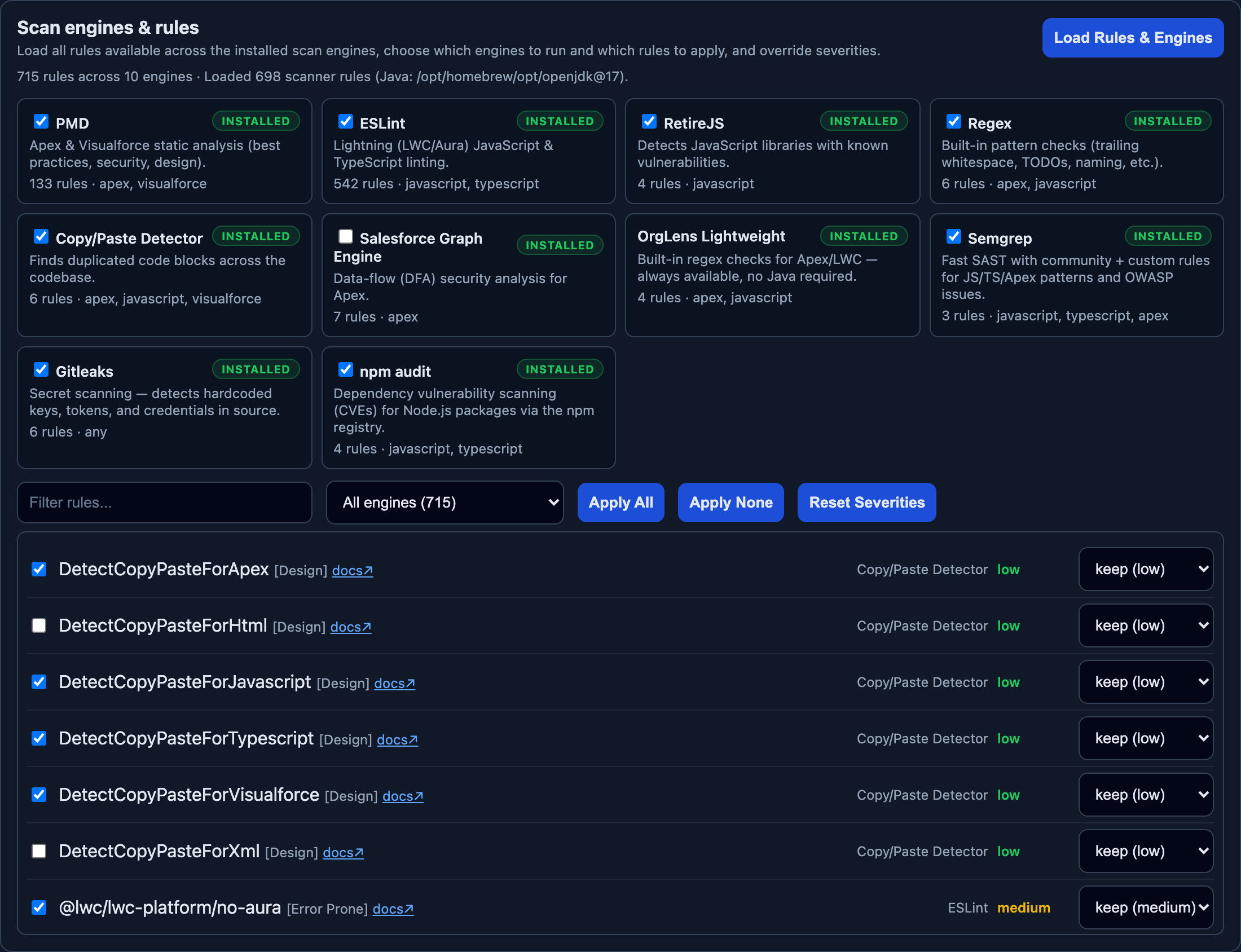
Task: Click the '133 rules · apex, visualforce' text
Action: pos(118,184)
